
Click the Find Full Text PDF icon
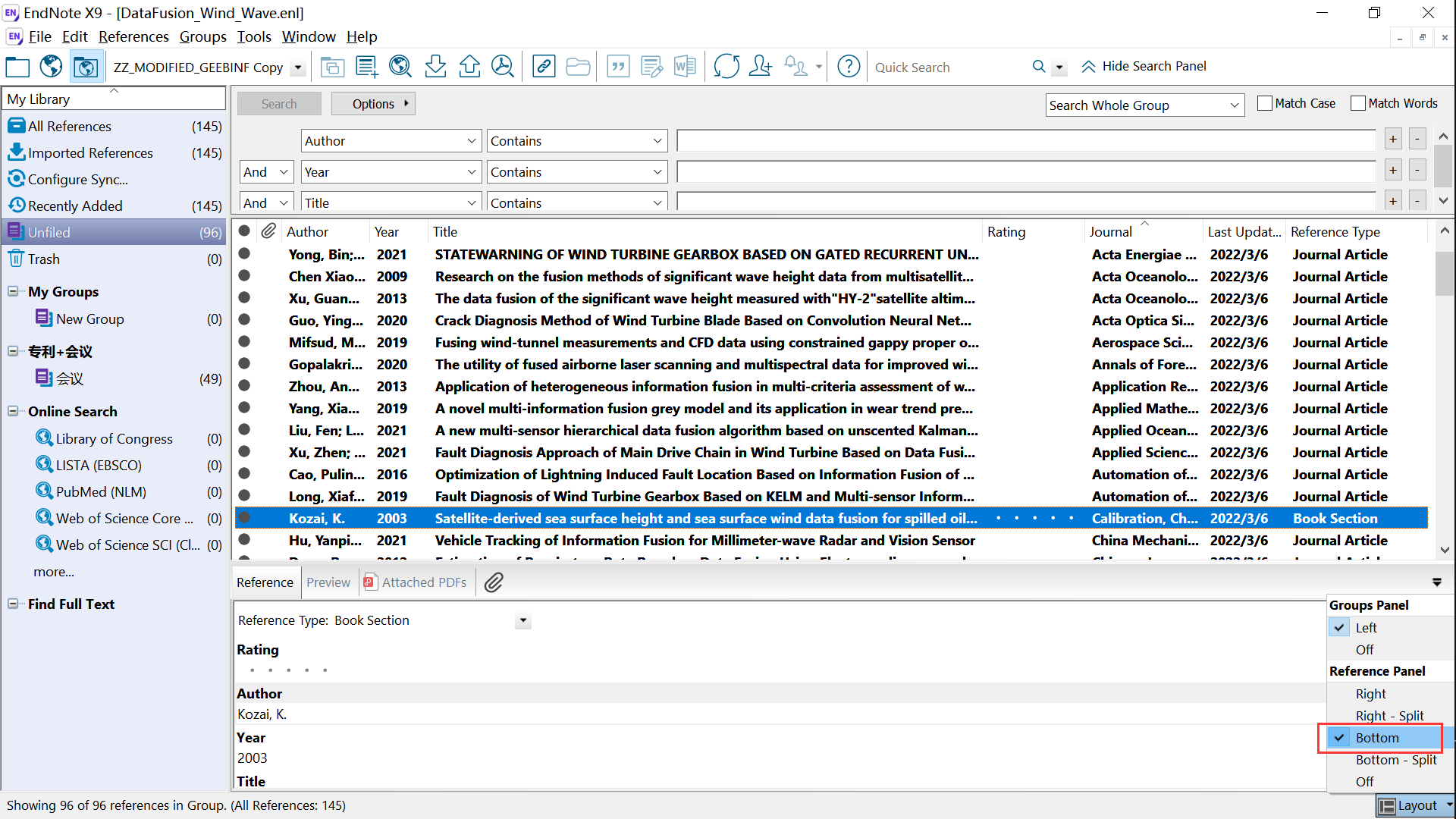click(x=502, y=67)
